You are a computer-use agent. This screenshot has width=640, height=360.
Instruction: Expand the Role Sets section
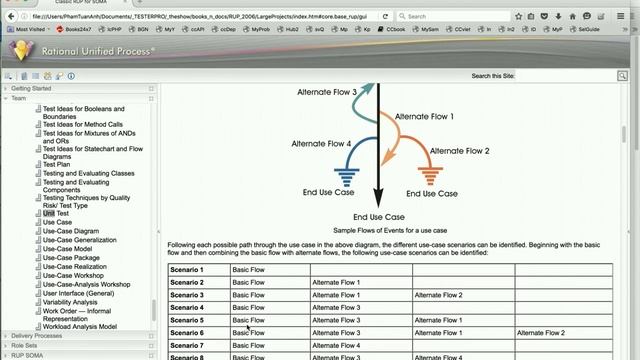[5, 346]
